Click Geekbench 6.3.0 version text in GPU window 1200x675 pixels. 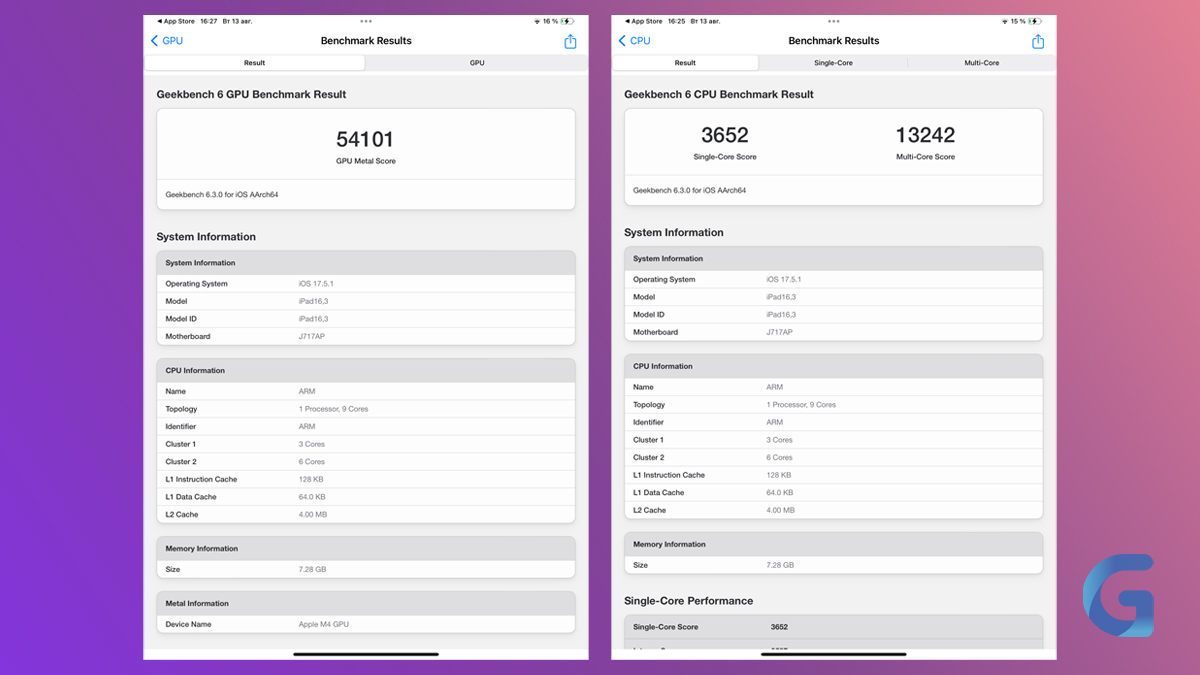point(222,194)
